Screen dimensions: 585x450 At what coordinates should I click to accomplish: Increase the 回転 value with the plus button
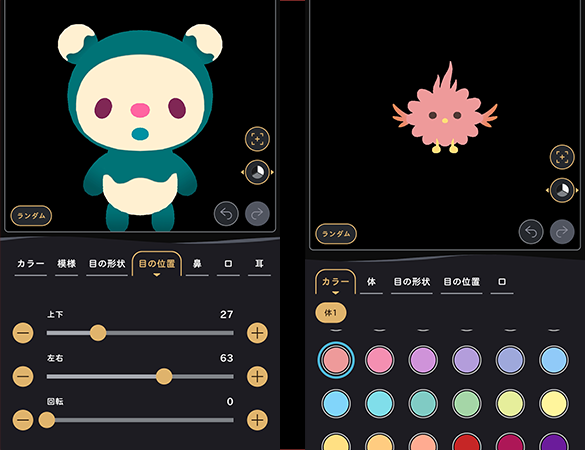[257, 420]
